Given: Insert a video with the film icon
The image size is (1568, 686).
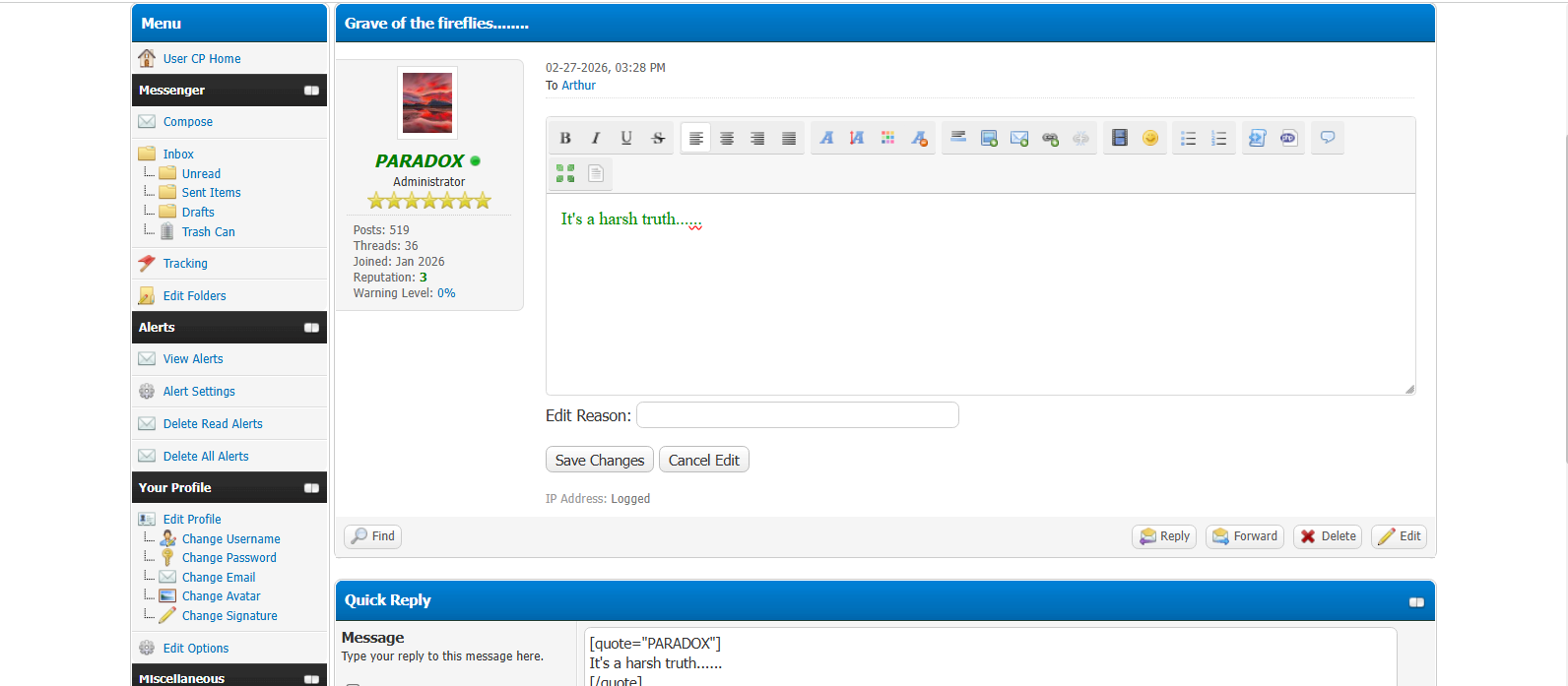Looking at the screenshot, I should coord(1119,139).
